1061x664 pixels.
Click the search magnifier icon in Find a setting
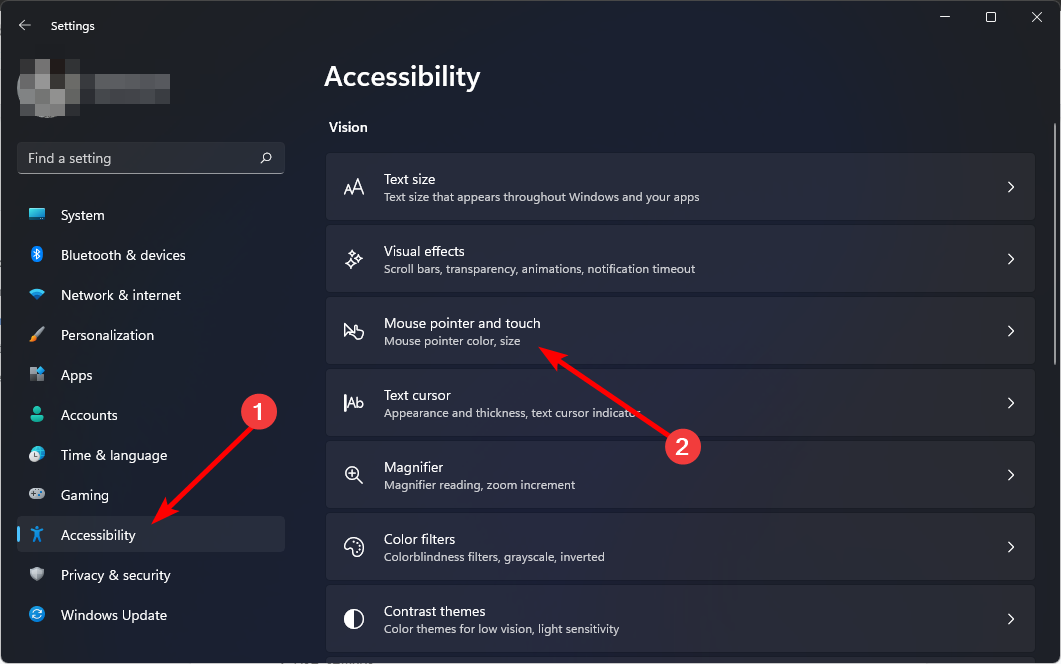pos(266,158)
